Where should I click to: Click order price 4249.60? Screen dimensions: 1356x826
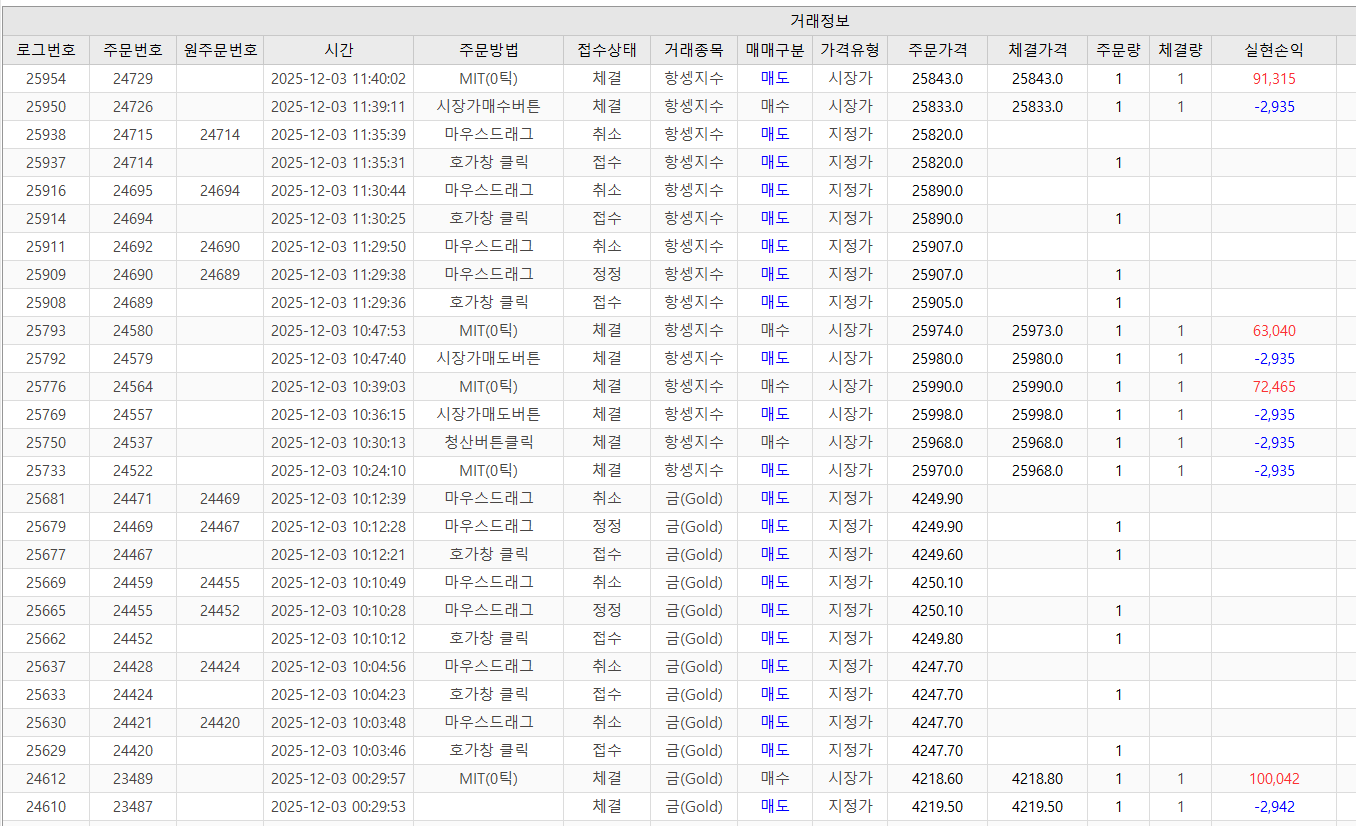pyautogui.click(x=937, y=554)
